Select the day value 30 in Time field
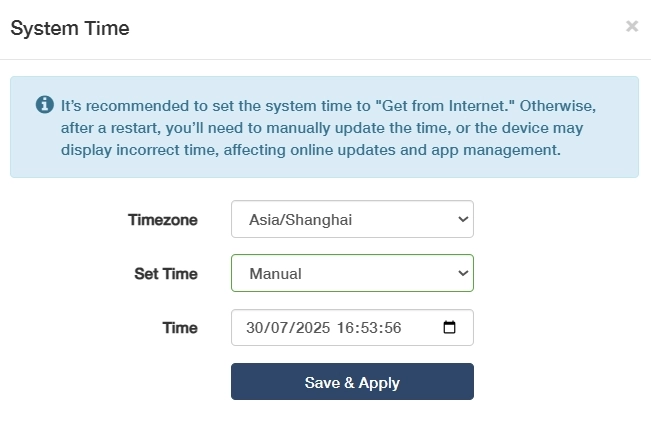 point(254,328)
